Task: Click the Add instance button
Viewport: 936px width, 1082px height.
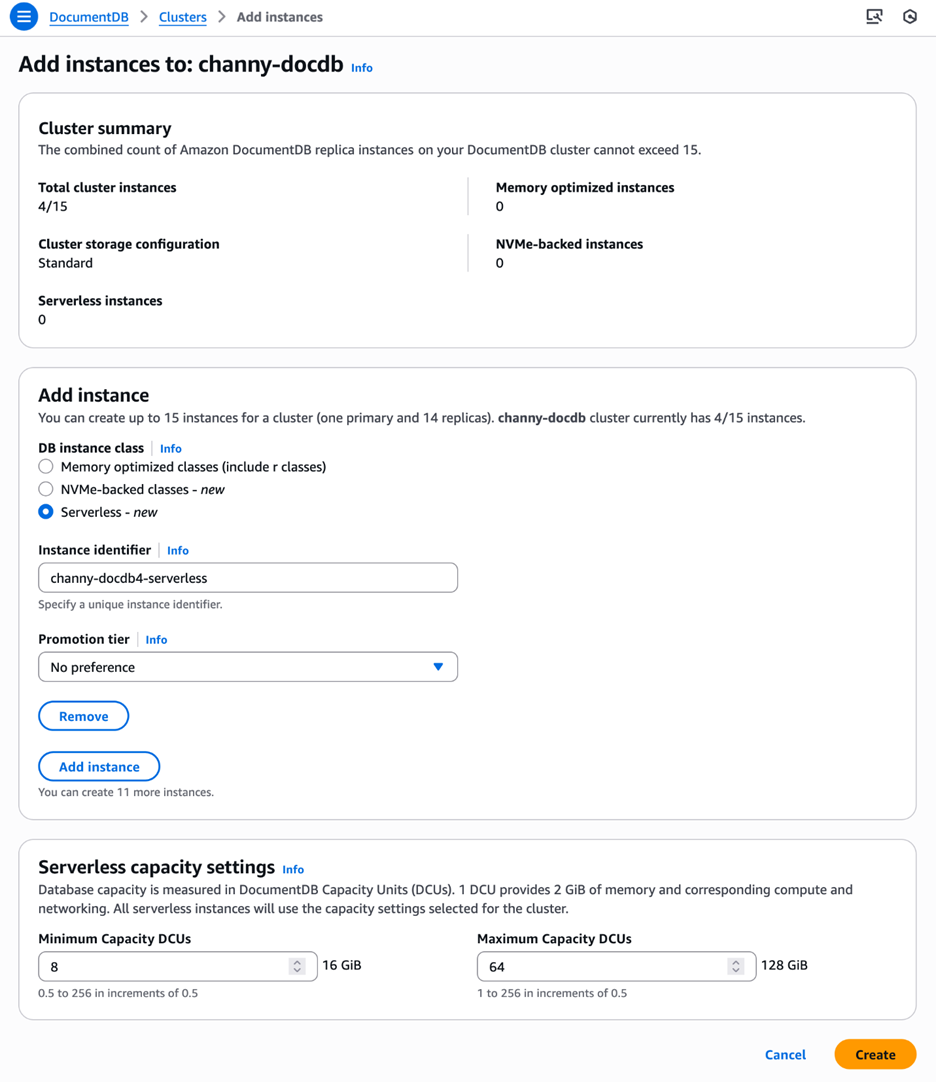Action: pos(99,767)
